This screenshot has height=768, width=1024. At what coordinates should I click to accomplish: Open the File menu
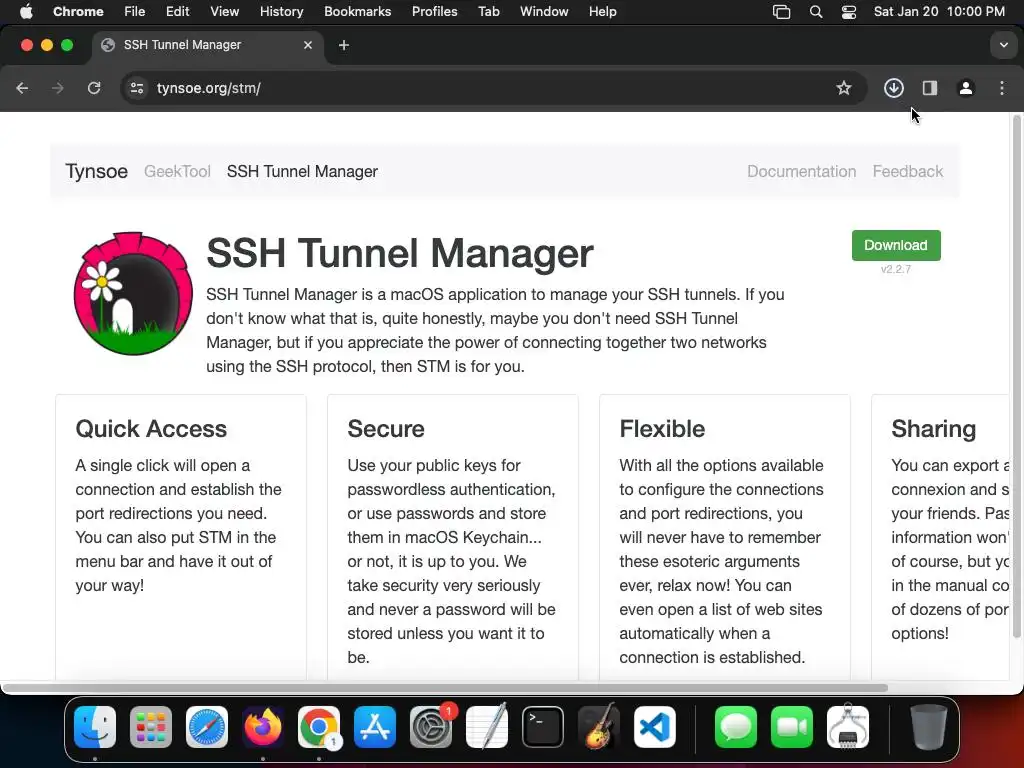[x=135, y=11]
